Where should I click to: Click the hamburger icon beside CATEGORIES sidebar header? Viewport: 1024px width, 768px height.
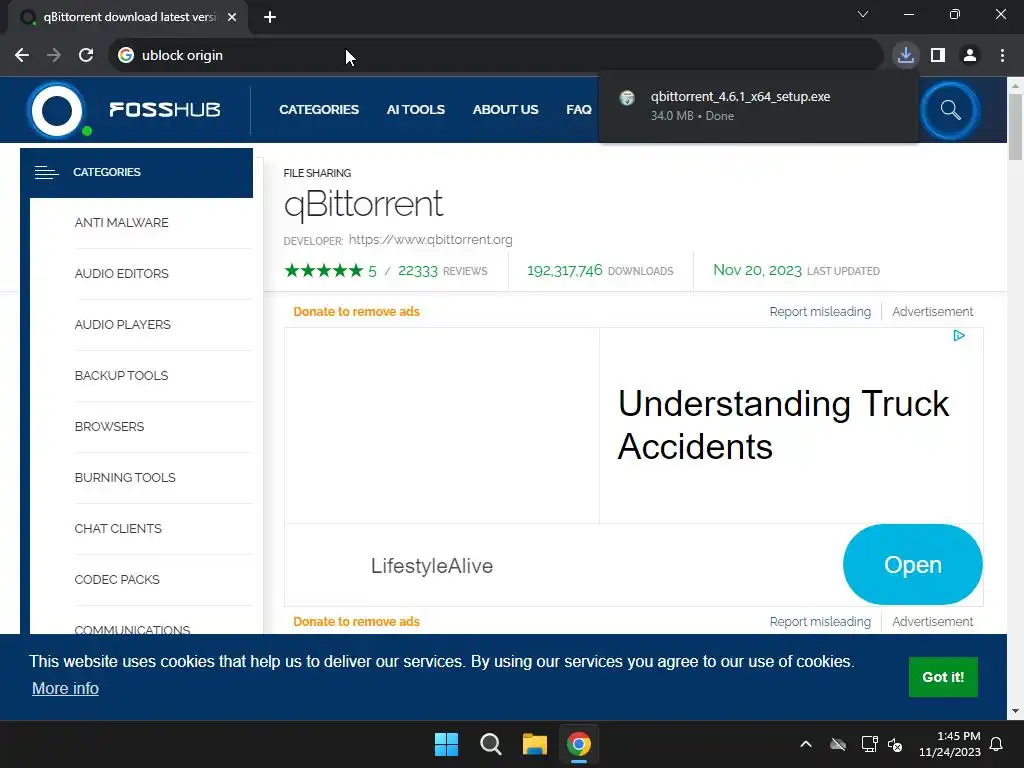[46, 172]
